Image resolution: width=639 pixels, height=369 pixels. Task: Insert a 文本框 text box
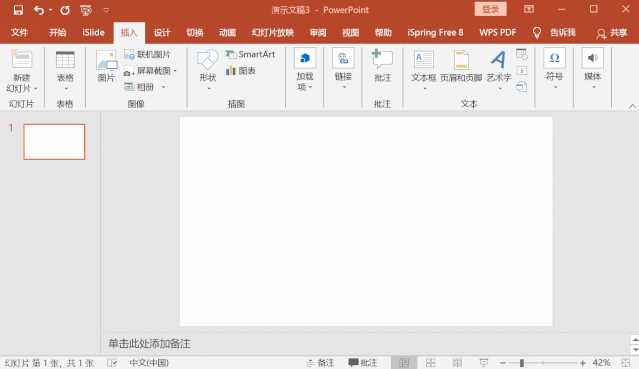click(424, 70)
